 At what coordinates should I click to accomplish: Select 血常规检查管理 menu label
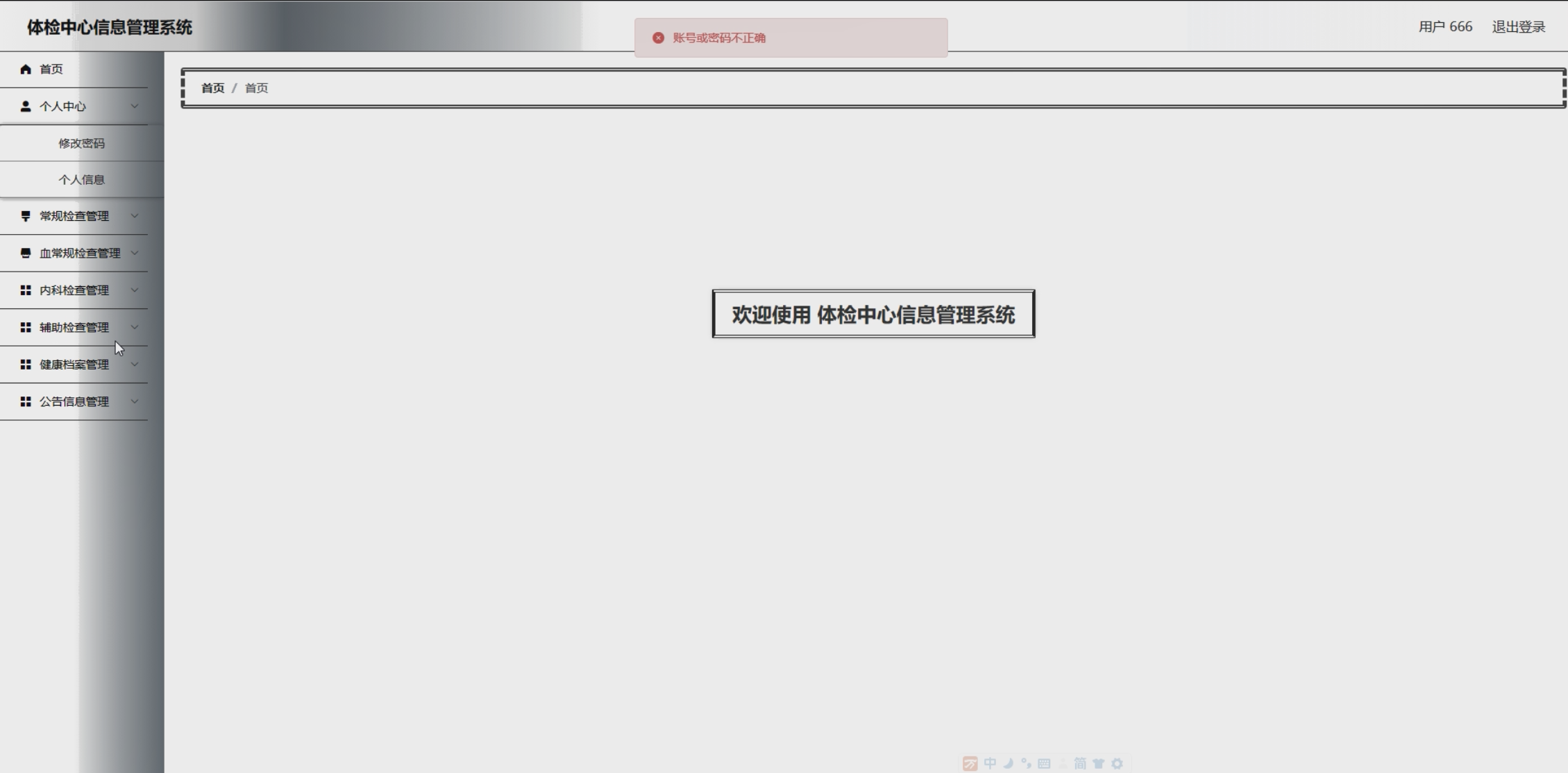(80, 253)
